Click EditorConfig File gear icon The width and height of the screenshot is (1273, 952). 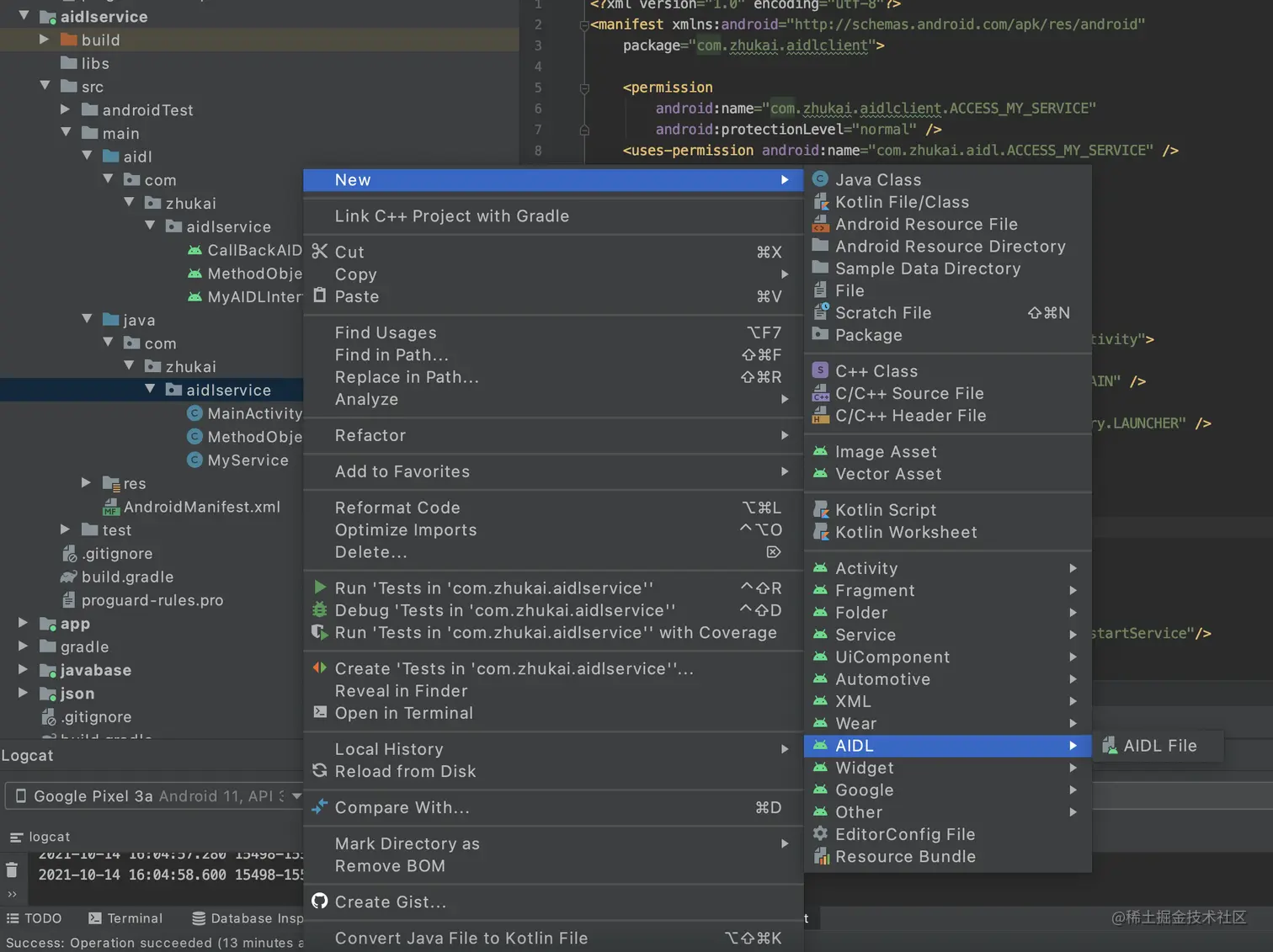[x=821, y=833]
